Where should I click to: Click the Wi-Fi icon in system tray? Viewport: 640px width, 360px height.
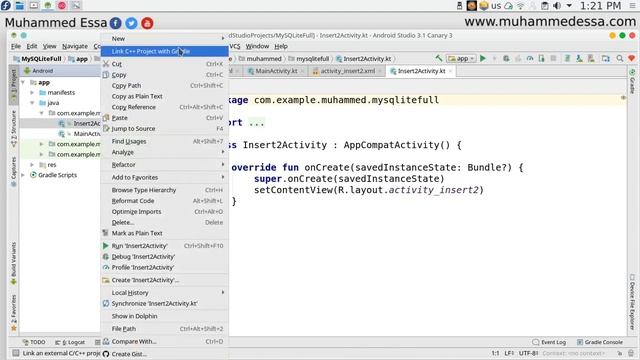coord(521,6)
